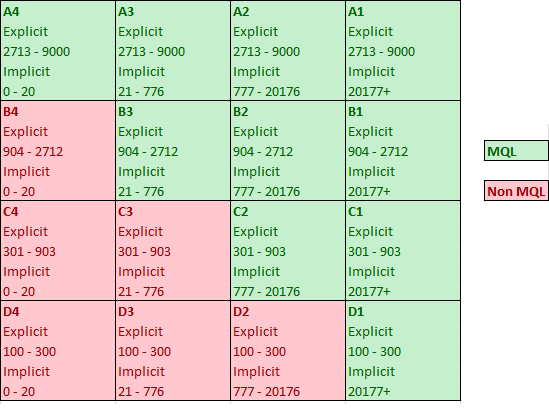
Task: Select the red C4 cell
Action: 58,251
